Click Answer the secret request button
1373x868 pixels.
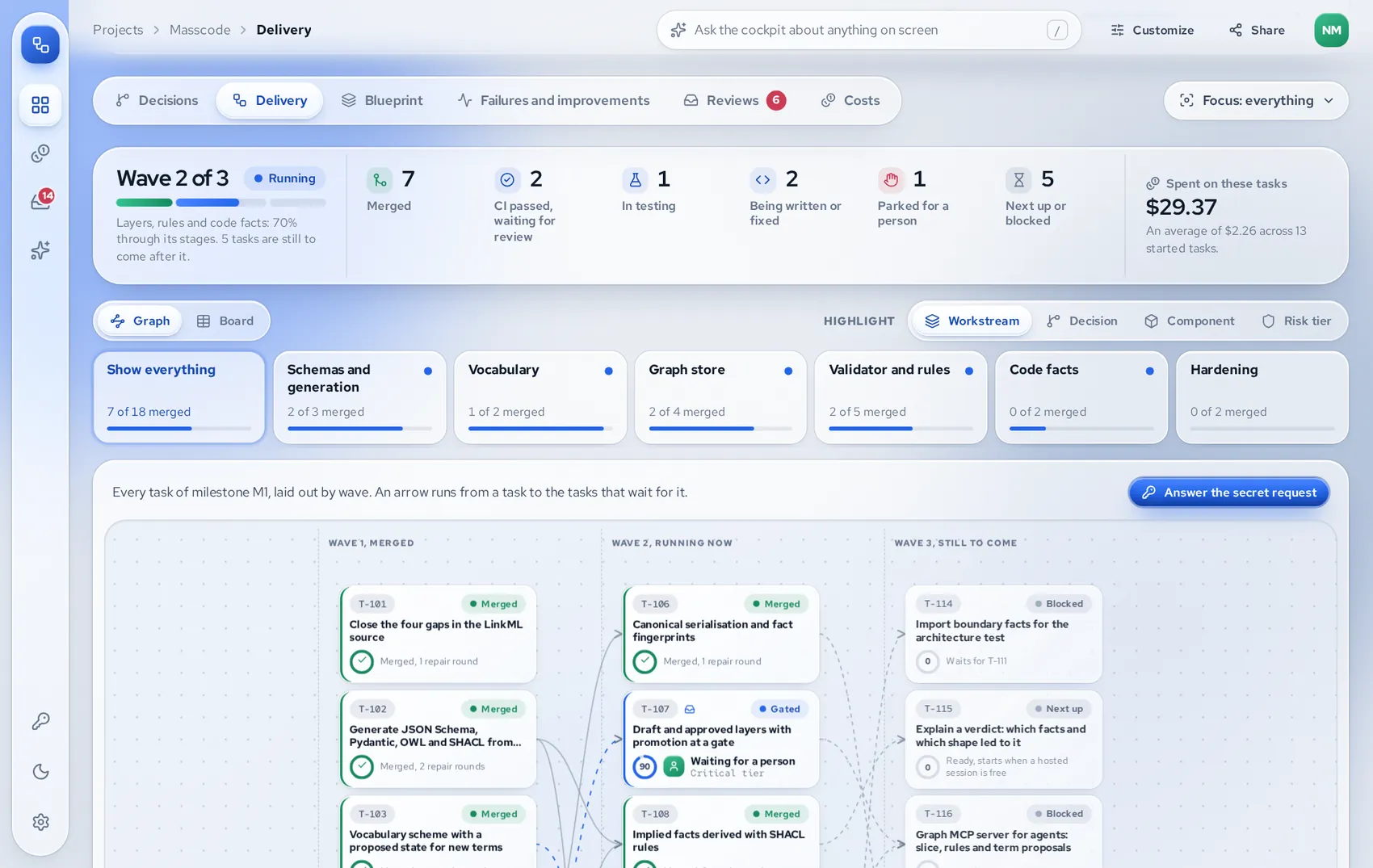coord(1228,493)
